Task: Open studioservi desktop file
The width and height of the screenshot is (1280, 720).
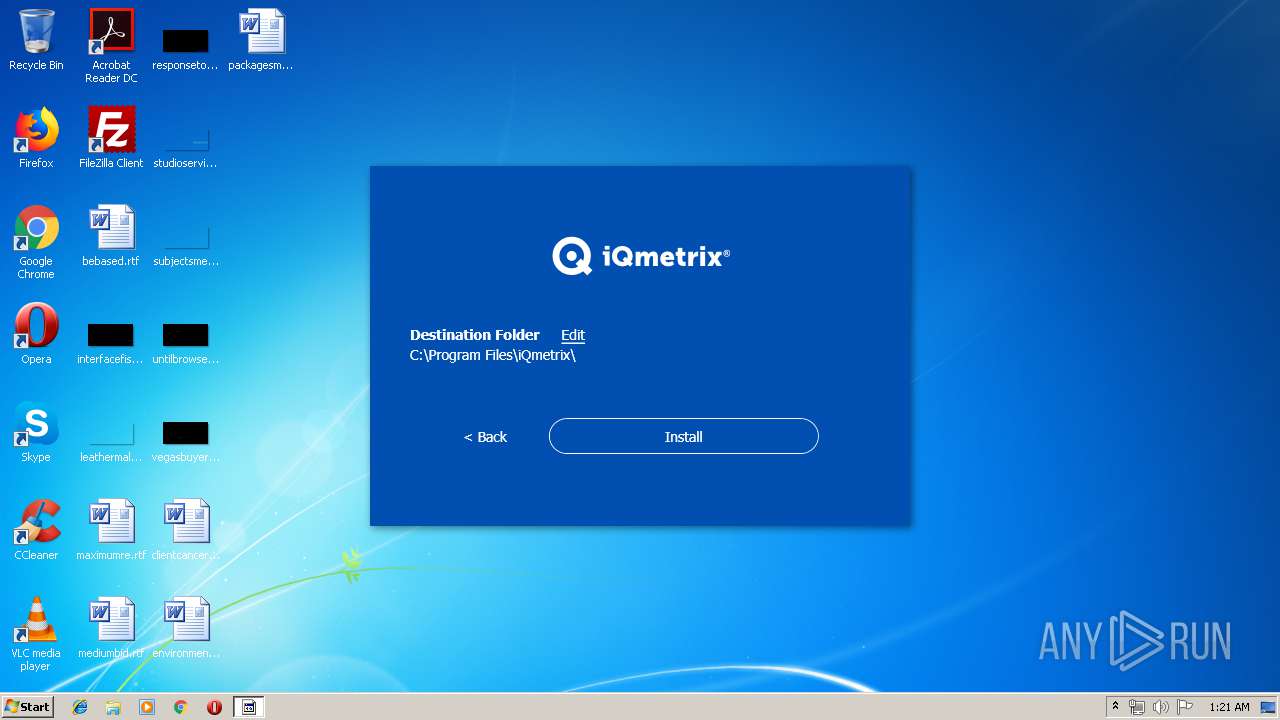Action: point(185,148)
